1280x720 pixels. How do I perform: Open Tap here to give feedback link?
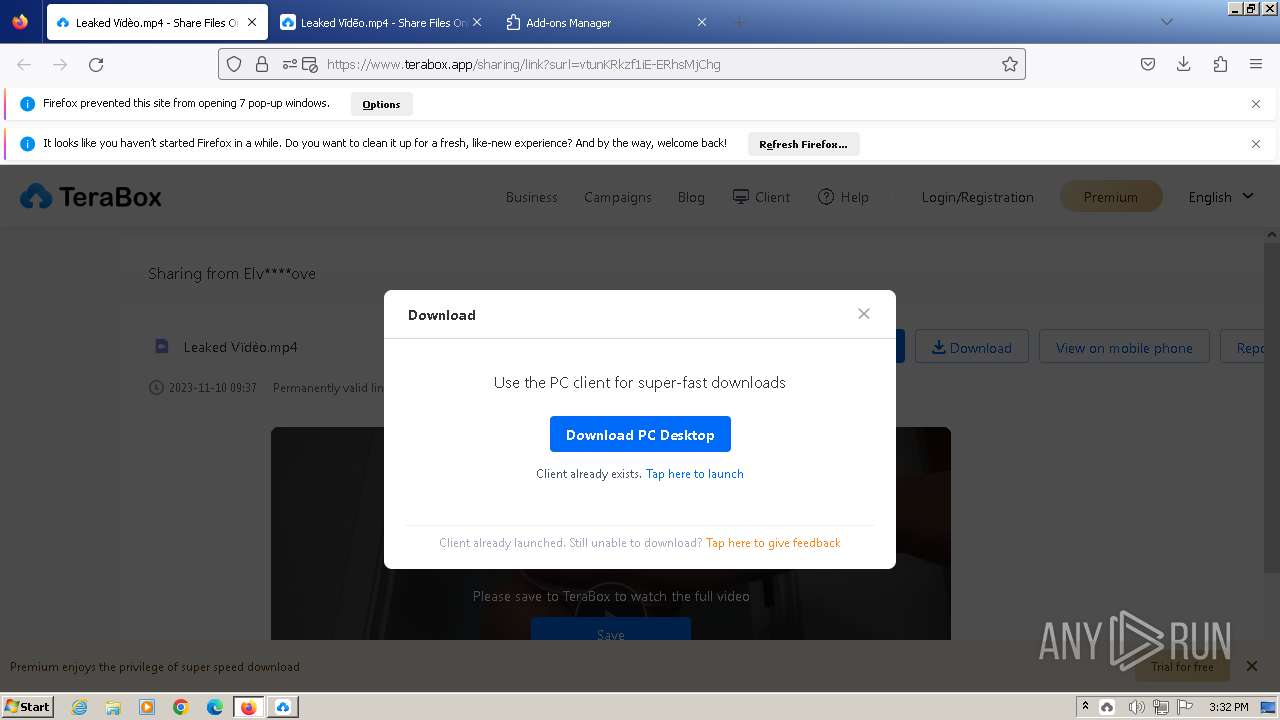click(x=773, y=543)
